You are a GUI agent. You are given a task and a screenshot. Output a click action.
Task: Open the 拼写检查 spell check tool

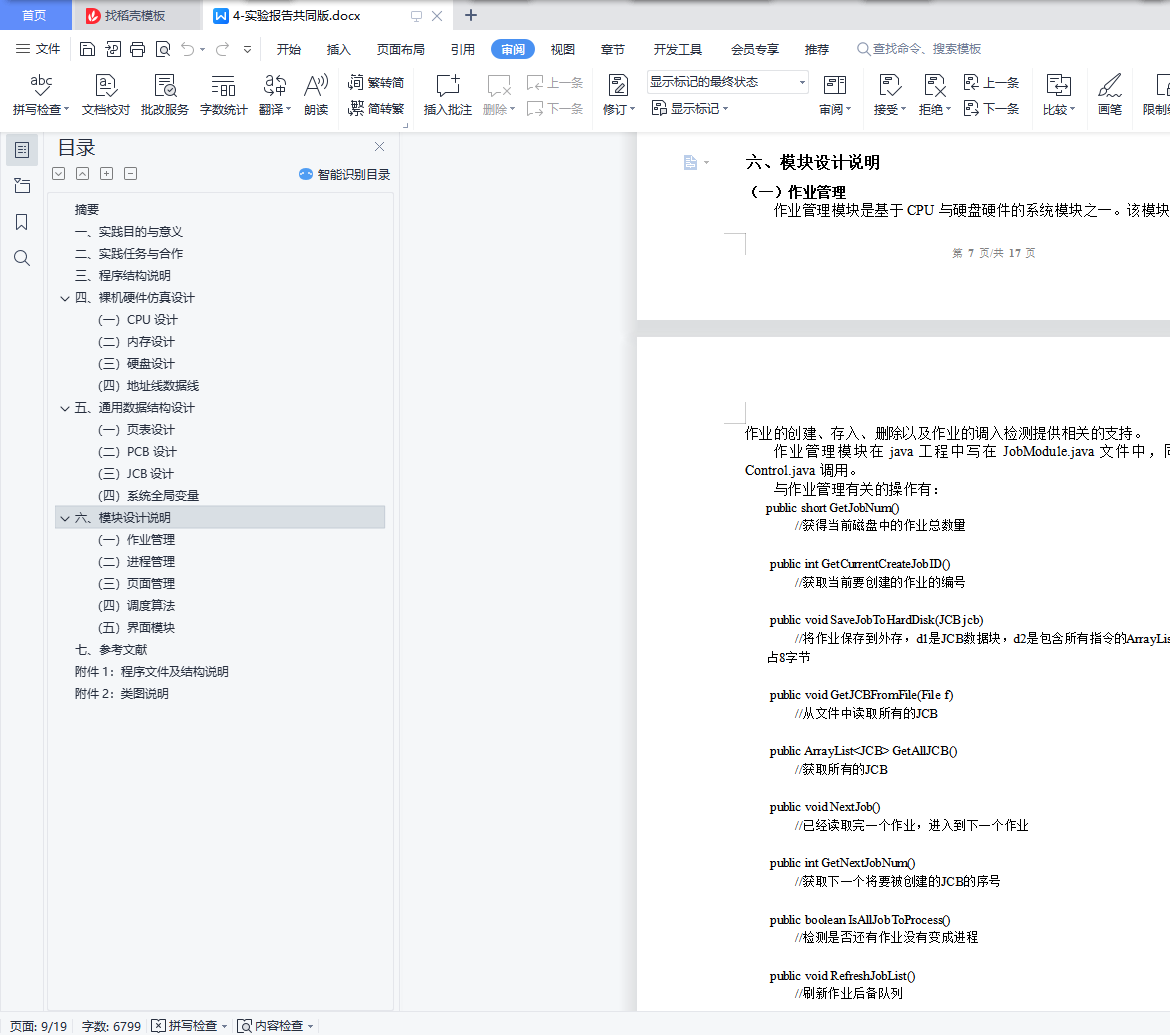[x=40, y=94]
